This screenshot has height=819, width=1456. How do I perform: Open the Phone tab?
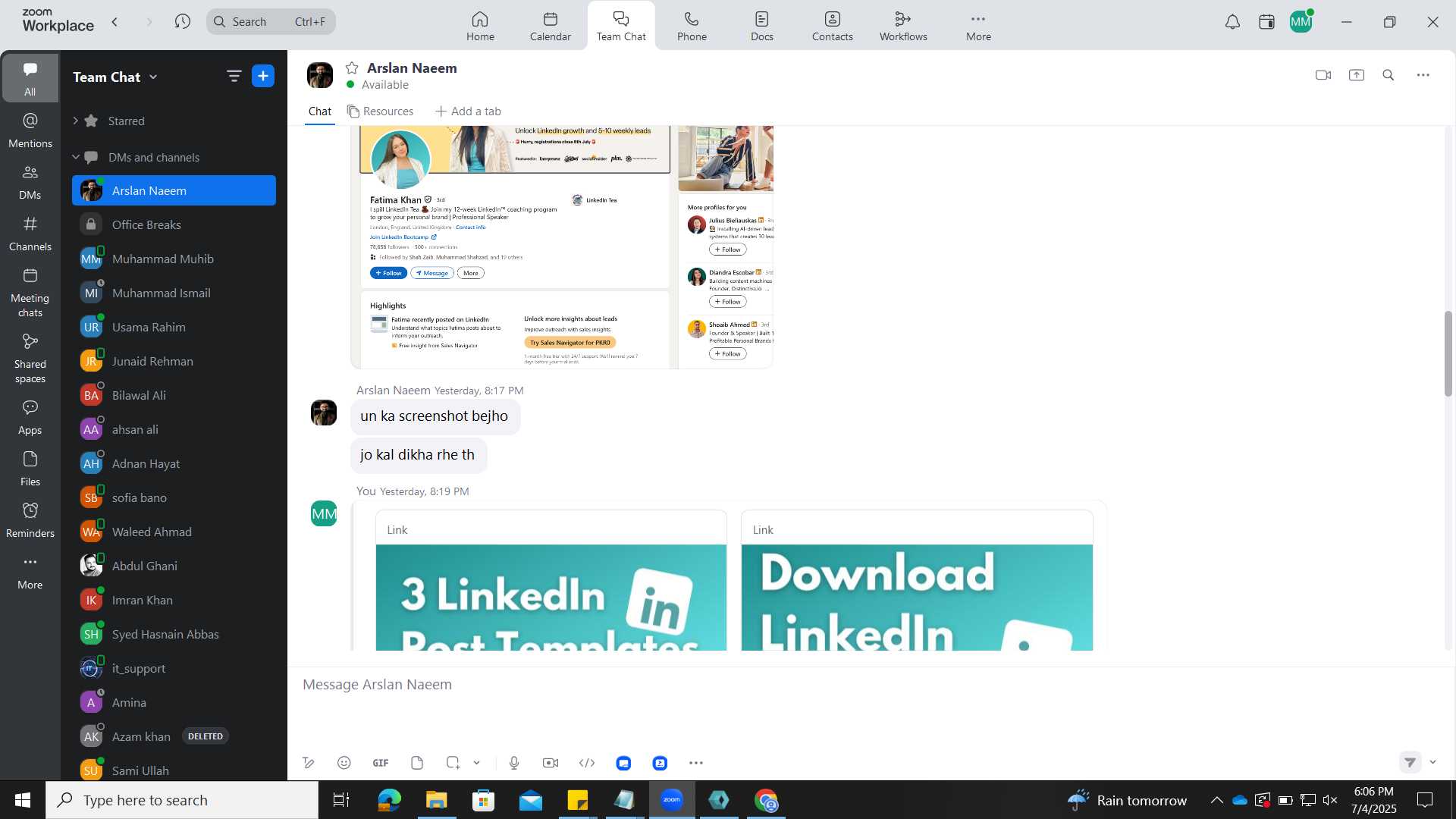692,26
